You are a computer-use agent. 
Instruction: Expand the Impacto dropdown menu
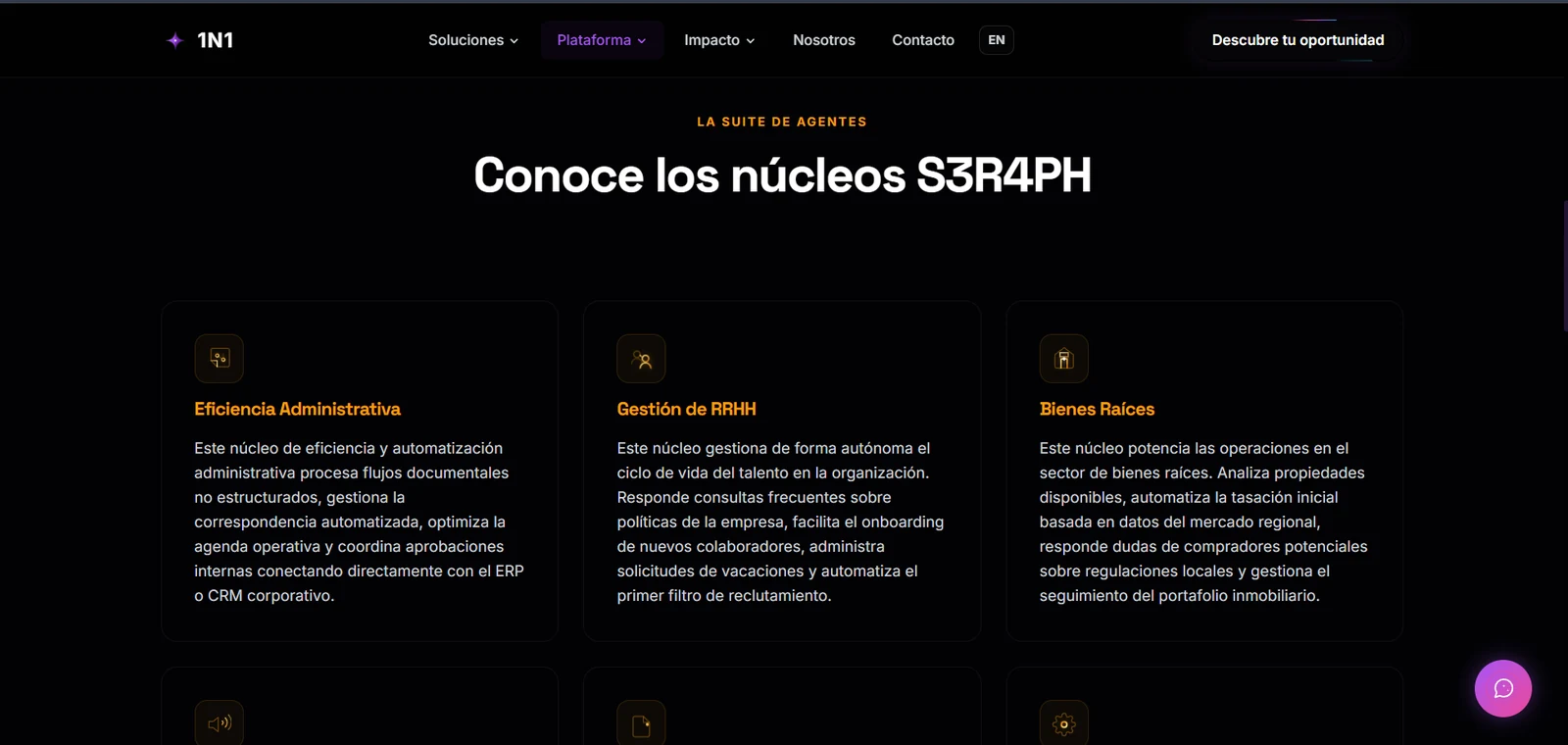point(719,40)
